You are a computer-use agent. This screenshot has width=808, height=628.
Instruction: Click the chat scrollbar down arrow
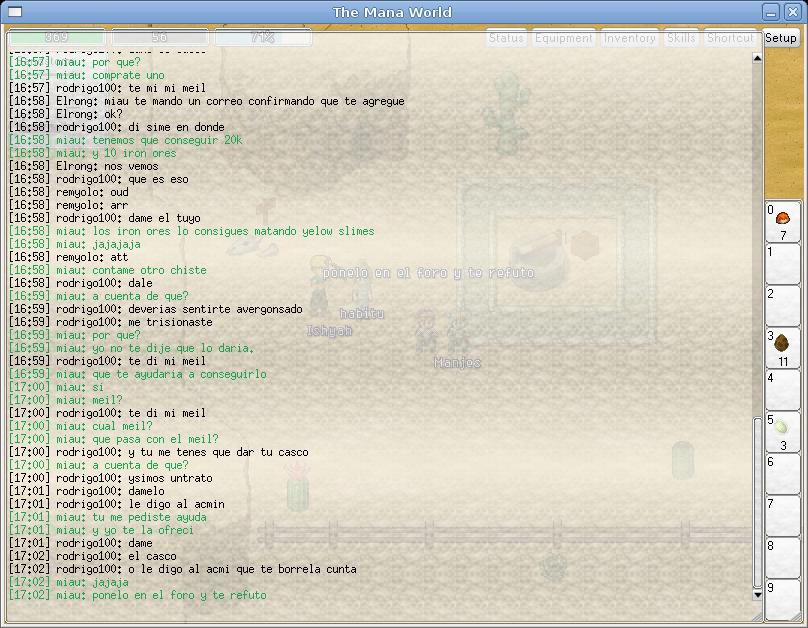click(757, 595)
